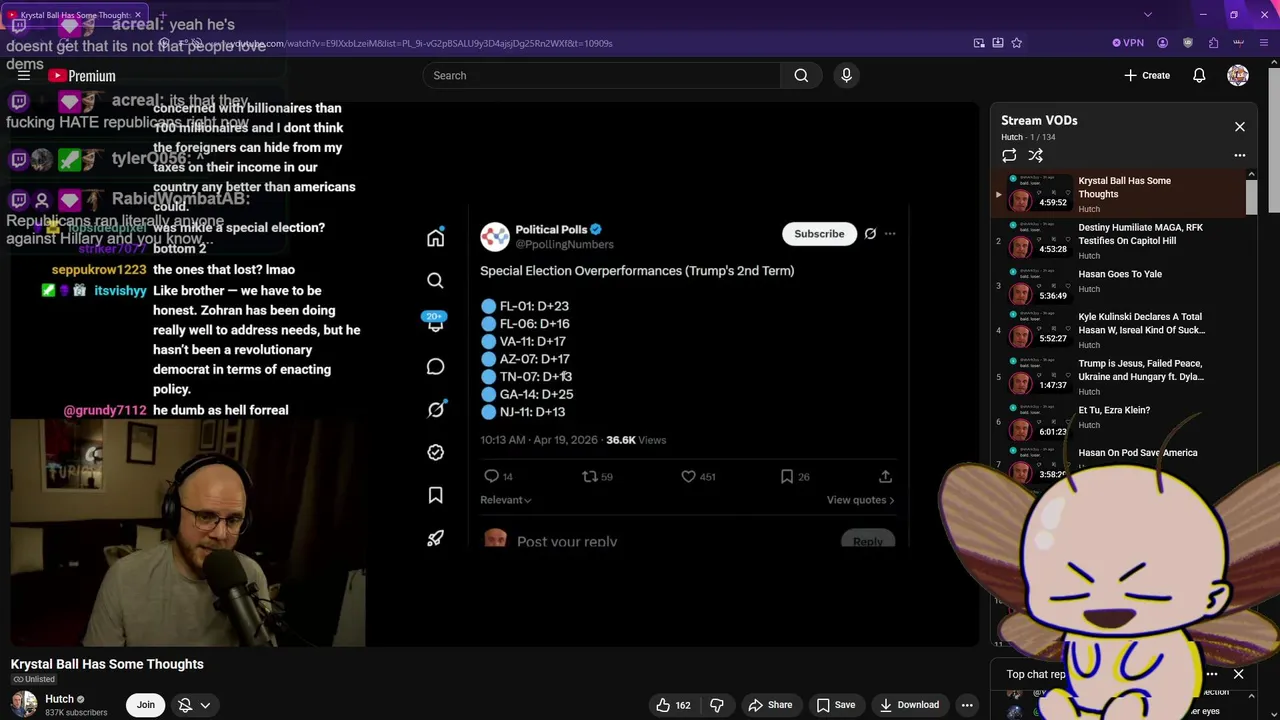Viewport: 1280px width, 720px height.
Task: Bookmark the tweet showing 26 saves
Action: click(787, 477)
